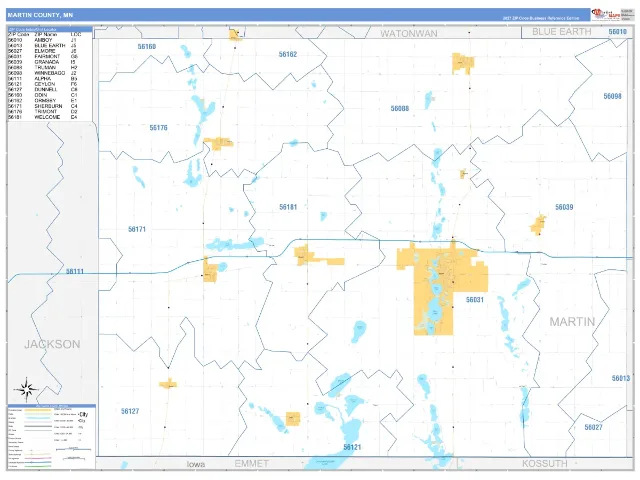Select the TRUMAN row in the ZIP index
The width and height of the screenshot is (640, 480).
click(x=42, y=67)
